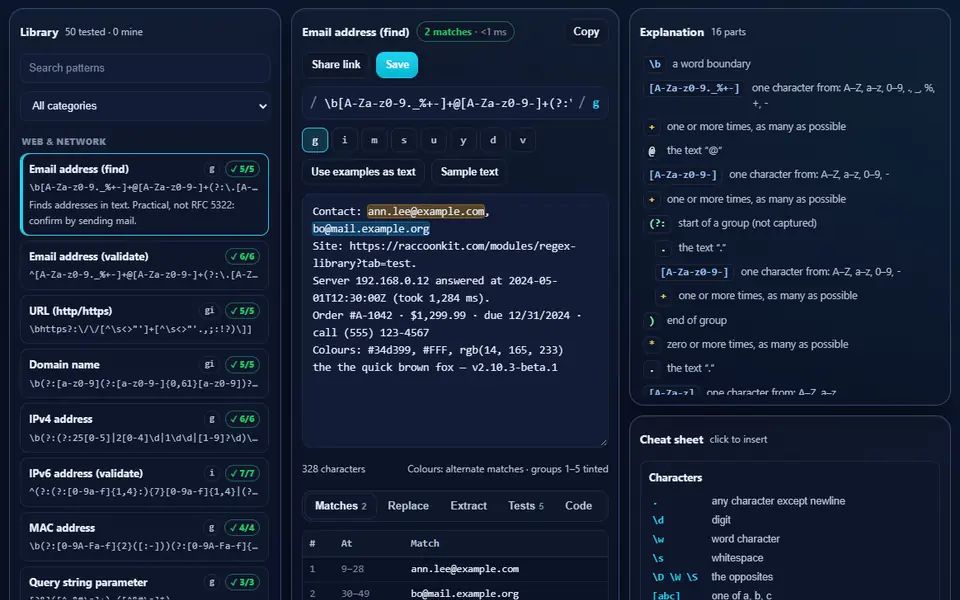
Task: Click the * zero or more token
Action: coord(651,344)
